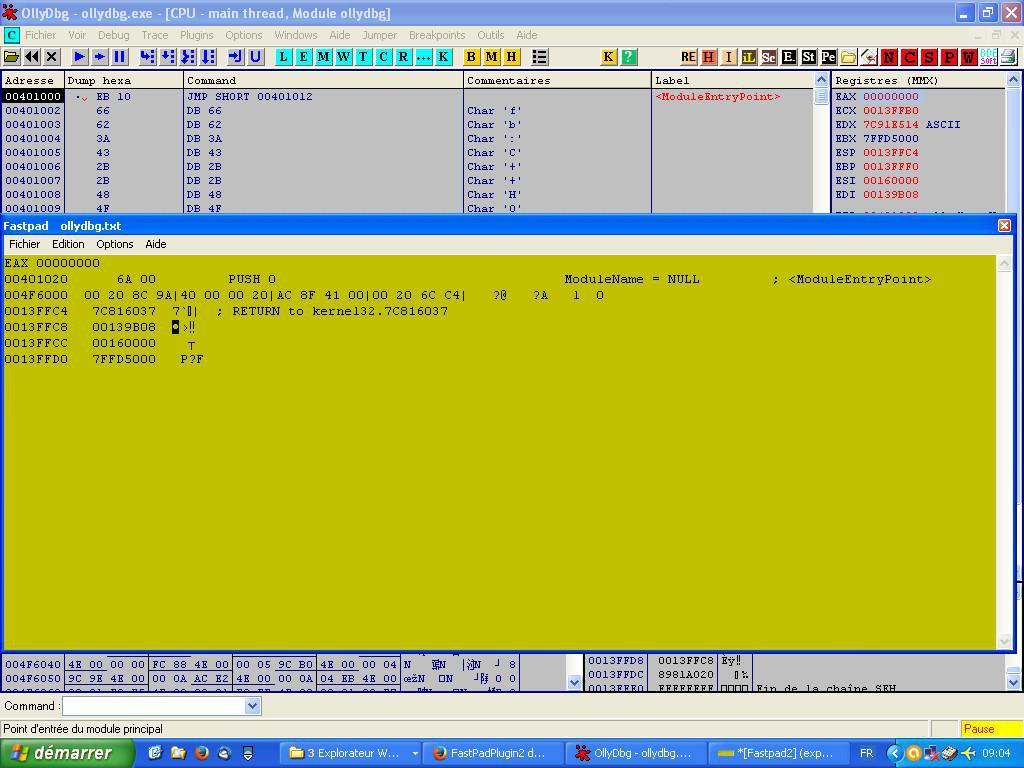Click the list options toolbar icon

539,57
